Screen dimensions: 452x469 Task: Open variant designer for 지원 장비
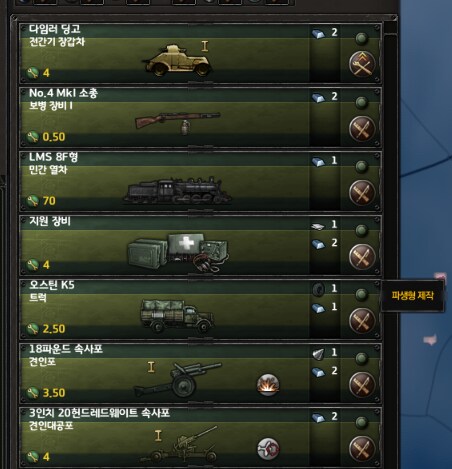pyautogui.click(x=362, y=257)
